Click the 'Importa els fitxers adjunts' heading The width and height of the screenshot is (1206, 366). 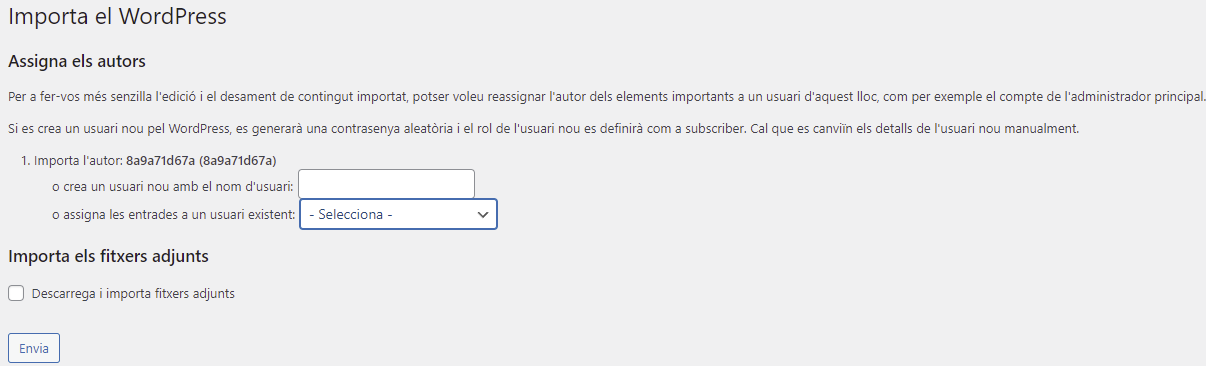point(108,256)
